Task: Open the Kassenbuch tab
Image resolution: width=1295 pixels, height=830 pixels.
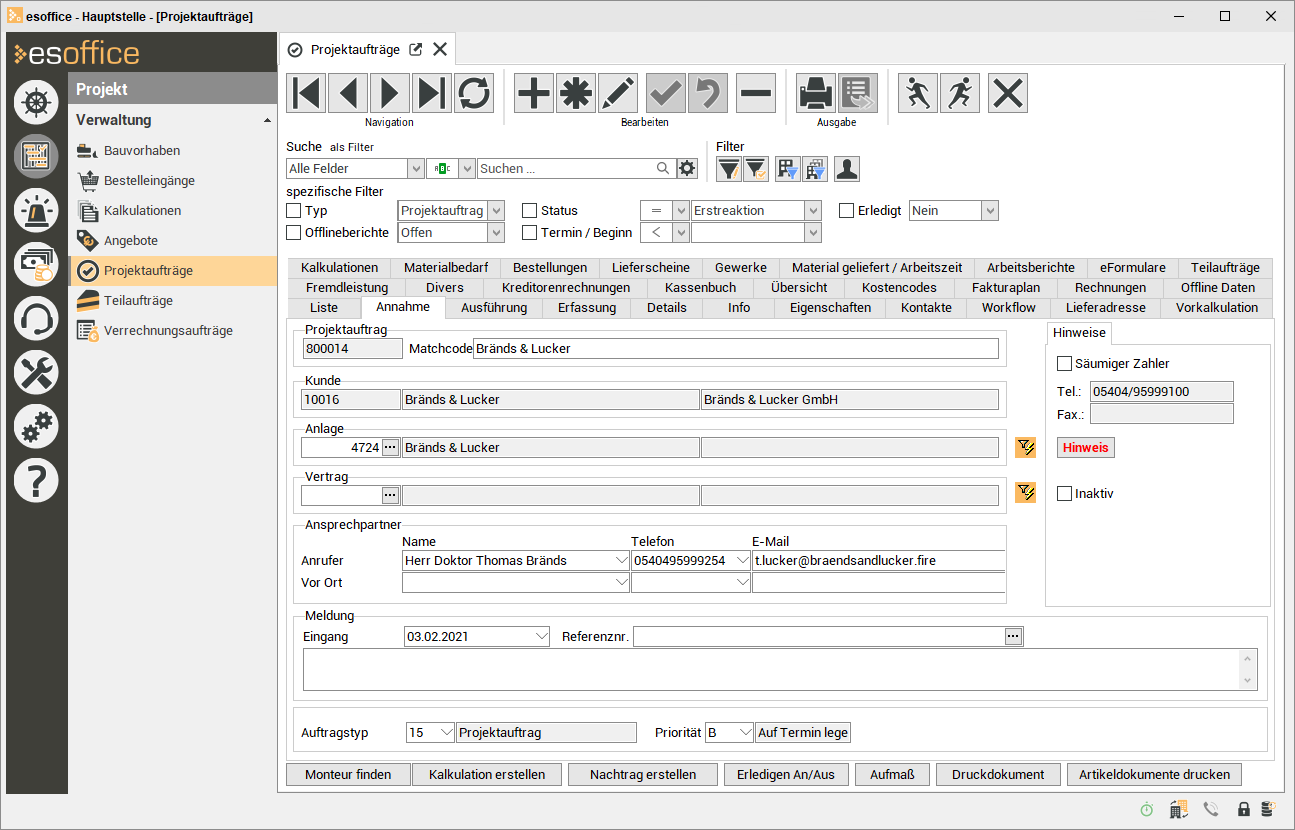Action: (700, 288)
